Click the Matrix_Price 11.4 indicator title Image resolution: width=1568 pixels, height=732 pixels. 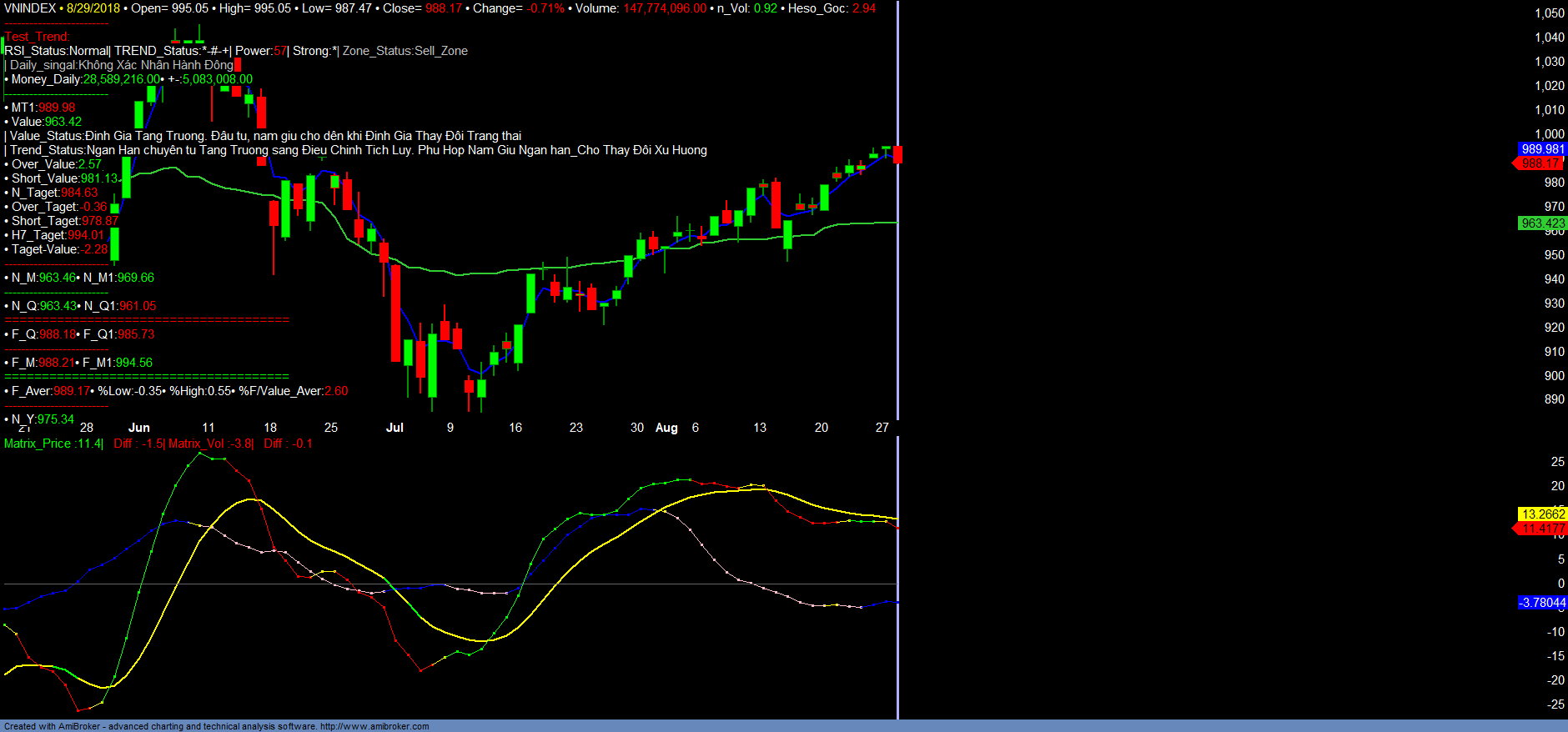tap(53, 444)
